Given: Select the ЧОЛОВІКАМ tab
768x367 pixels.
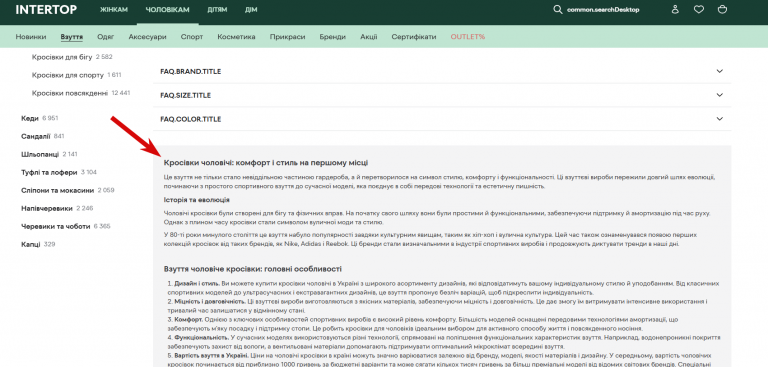Looking at the screenshot, I should 168,10.
